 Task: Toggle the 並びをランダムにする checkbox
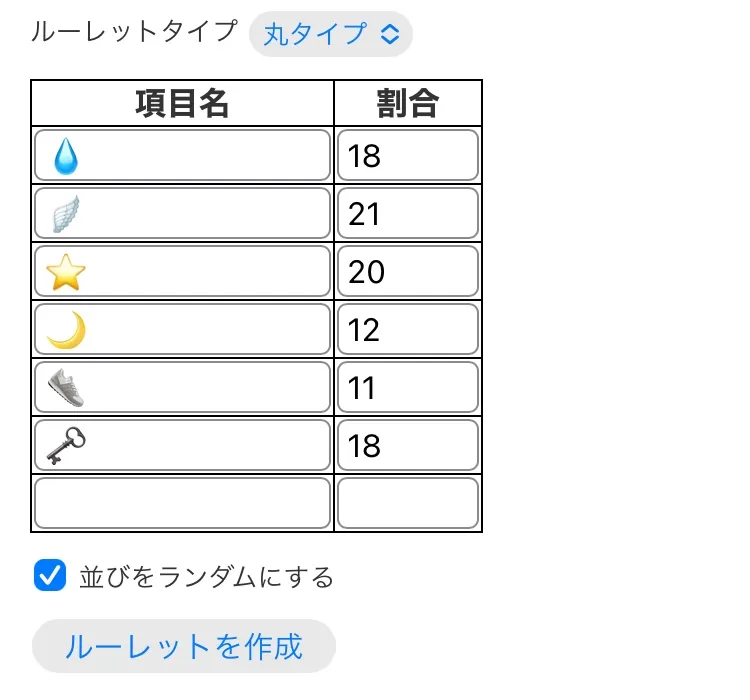[49, 576]
